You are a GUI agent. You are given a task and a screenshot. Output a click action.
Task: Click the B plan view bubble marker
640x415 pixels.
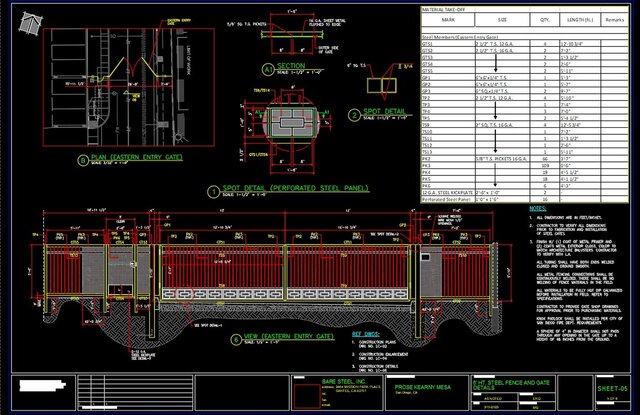tap(81, 158)
